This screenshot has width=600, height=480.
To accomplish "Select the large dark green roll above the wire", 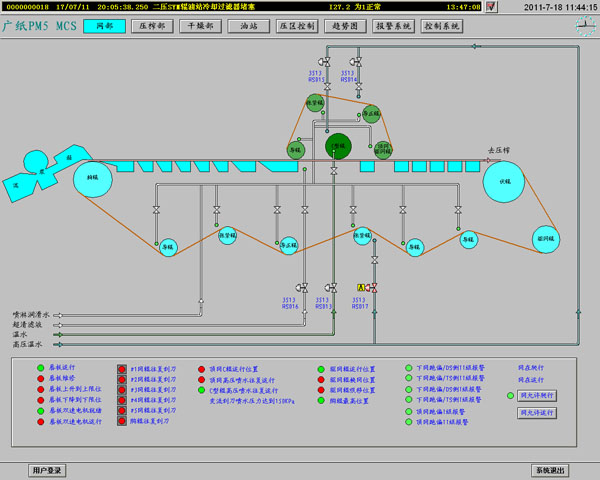I will [338, 146].
